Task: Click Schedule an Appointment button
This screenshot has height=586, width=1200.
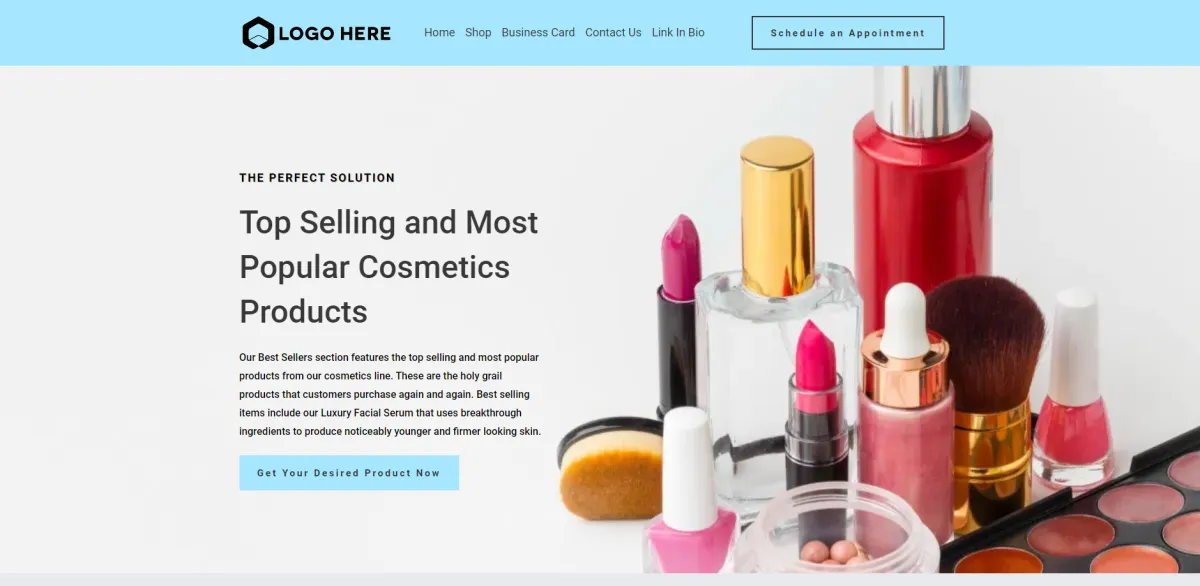Action: tap(848, 33)
